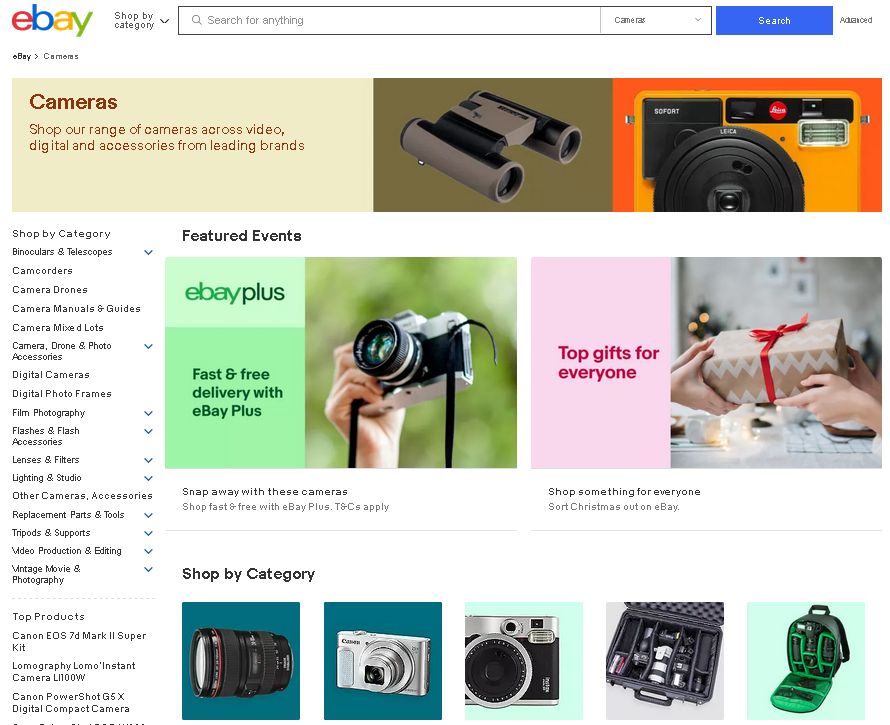Screen dimensions: 890x725
Task: Open Vintage Movie & Photography category
Action: click(47, 575)
